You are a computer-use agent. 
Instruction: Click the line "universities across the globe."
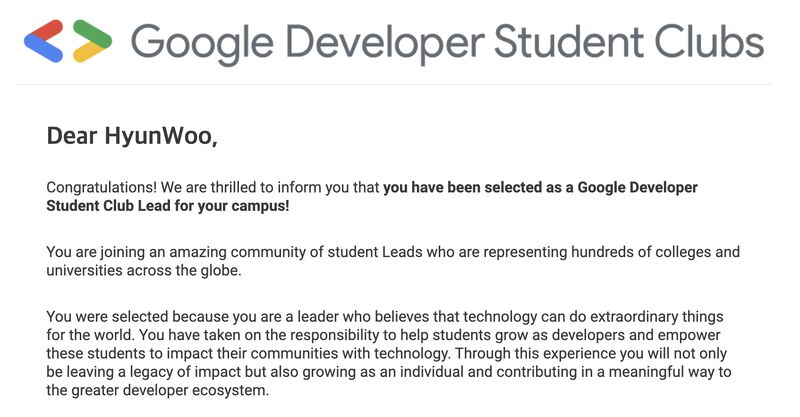(144, 271)
